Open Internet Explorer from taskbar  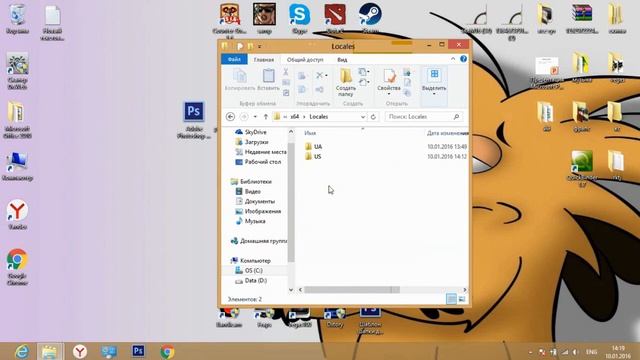(21, 351)
